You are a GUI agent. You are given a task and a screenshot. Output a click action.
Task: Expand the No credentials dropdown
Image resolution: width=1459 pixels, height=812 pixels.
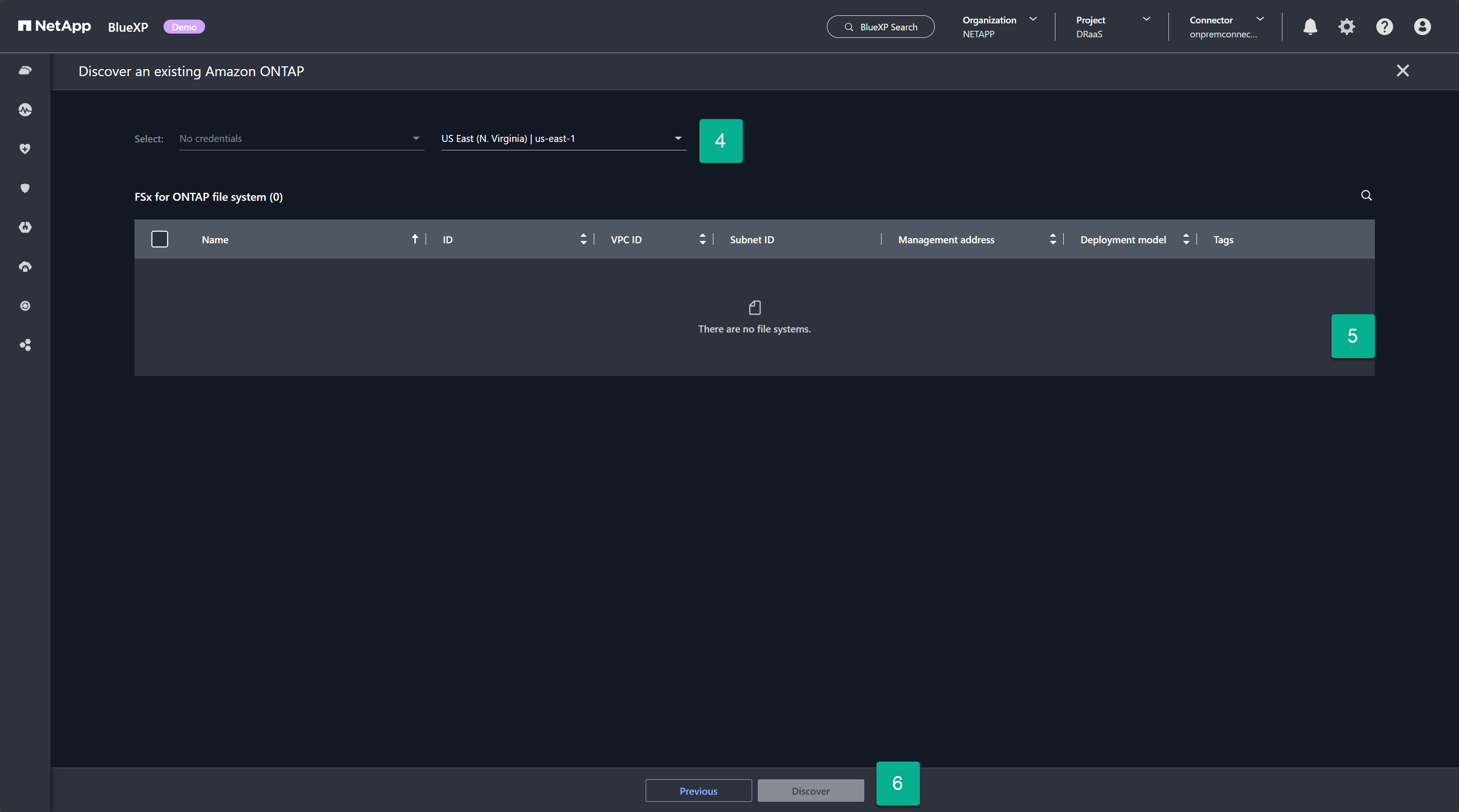(x=301, y=139)
